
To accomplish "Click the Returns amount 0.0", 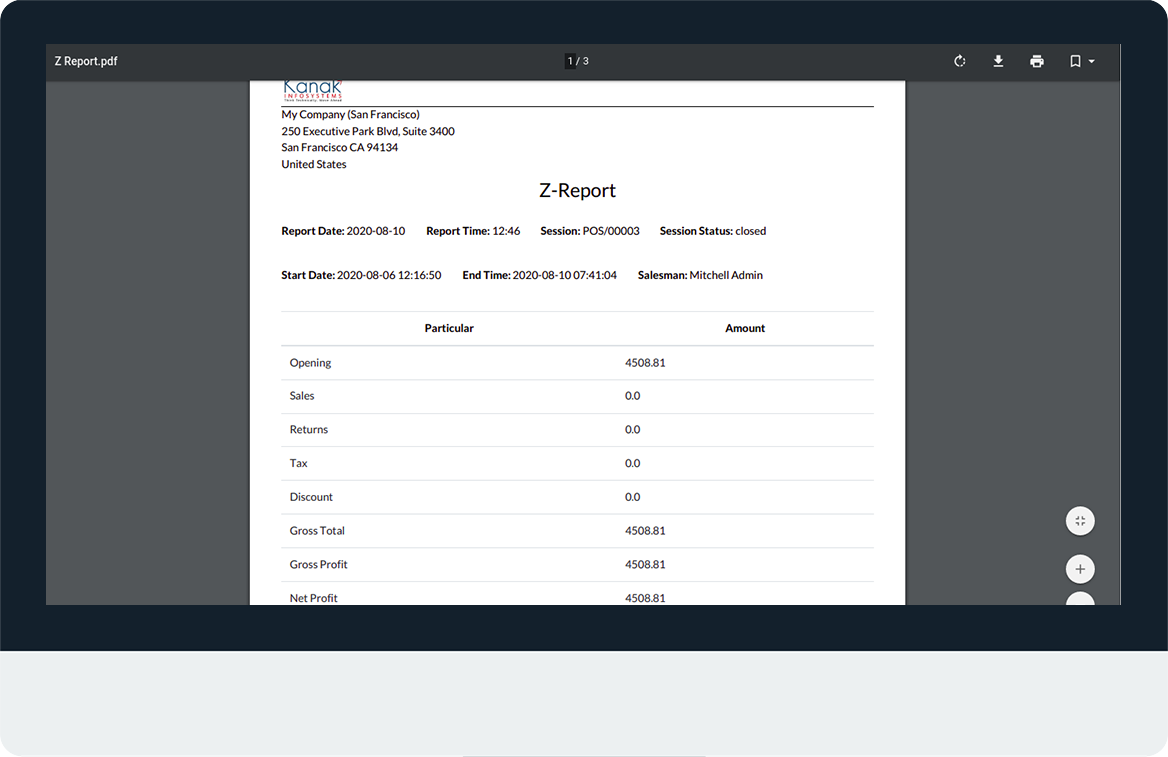I will coord(632,429).
